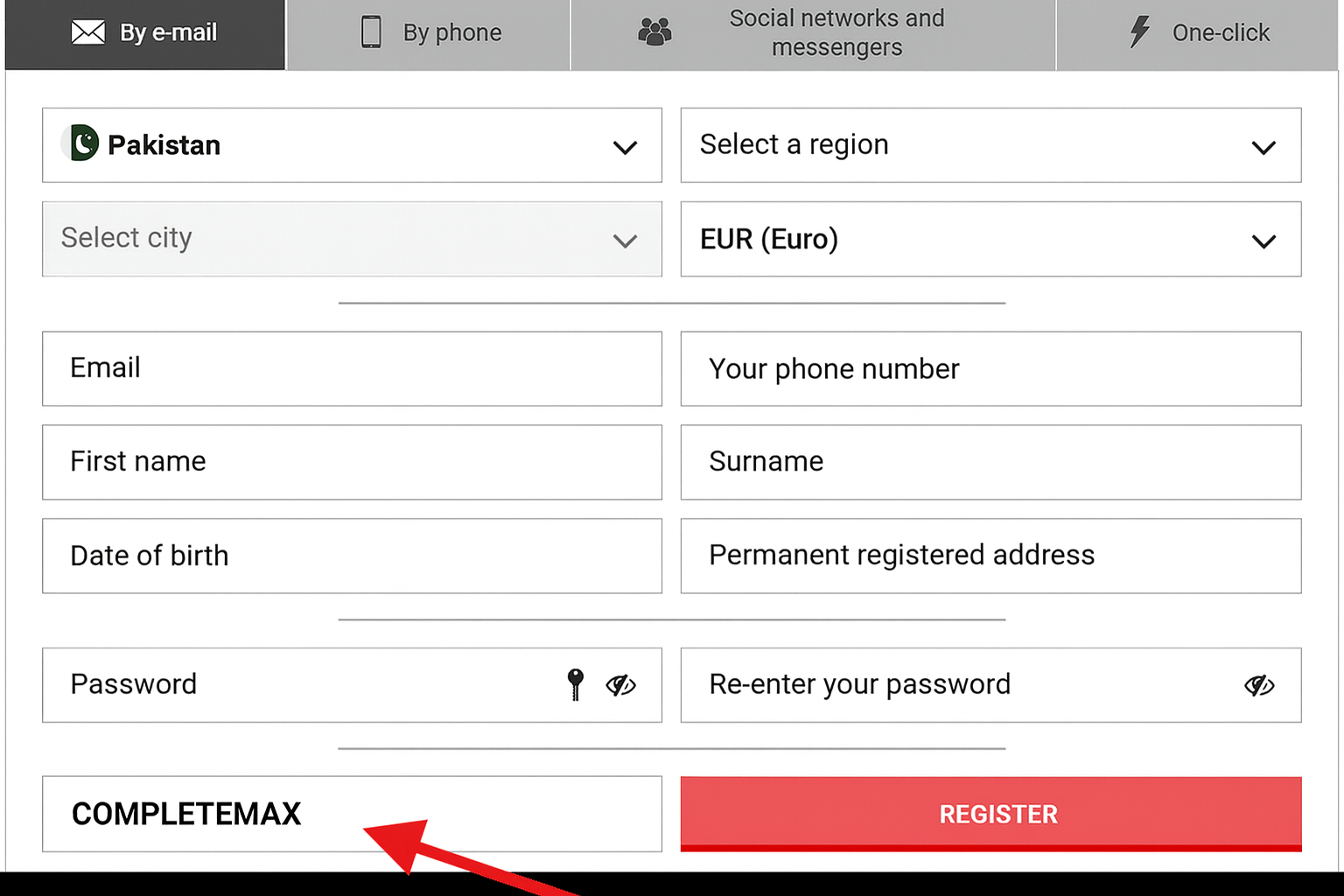Click the lightning bolt One-click icon

click(x=1139, y=32)
